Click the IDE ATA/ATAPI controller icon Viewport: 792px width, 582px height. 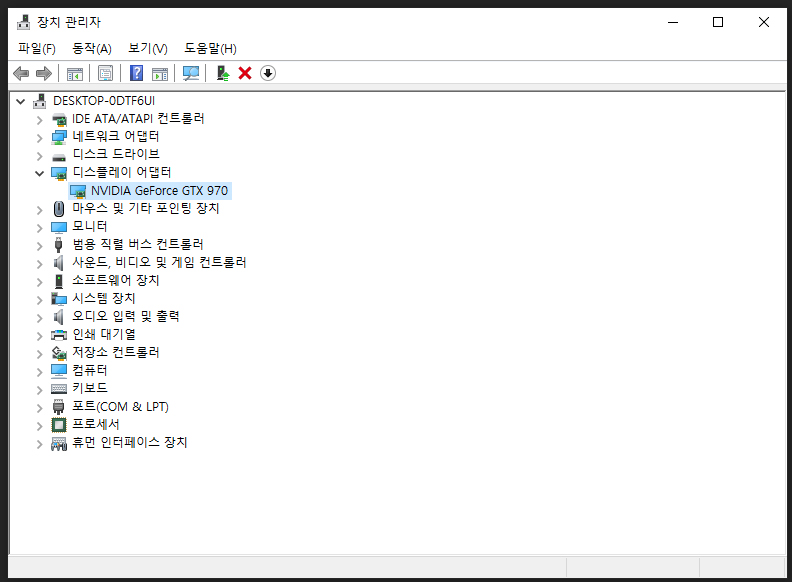click(x=59, y=119)
